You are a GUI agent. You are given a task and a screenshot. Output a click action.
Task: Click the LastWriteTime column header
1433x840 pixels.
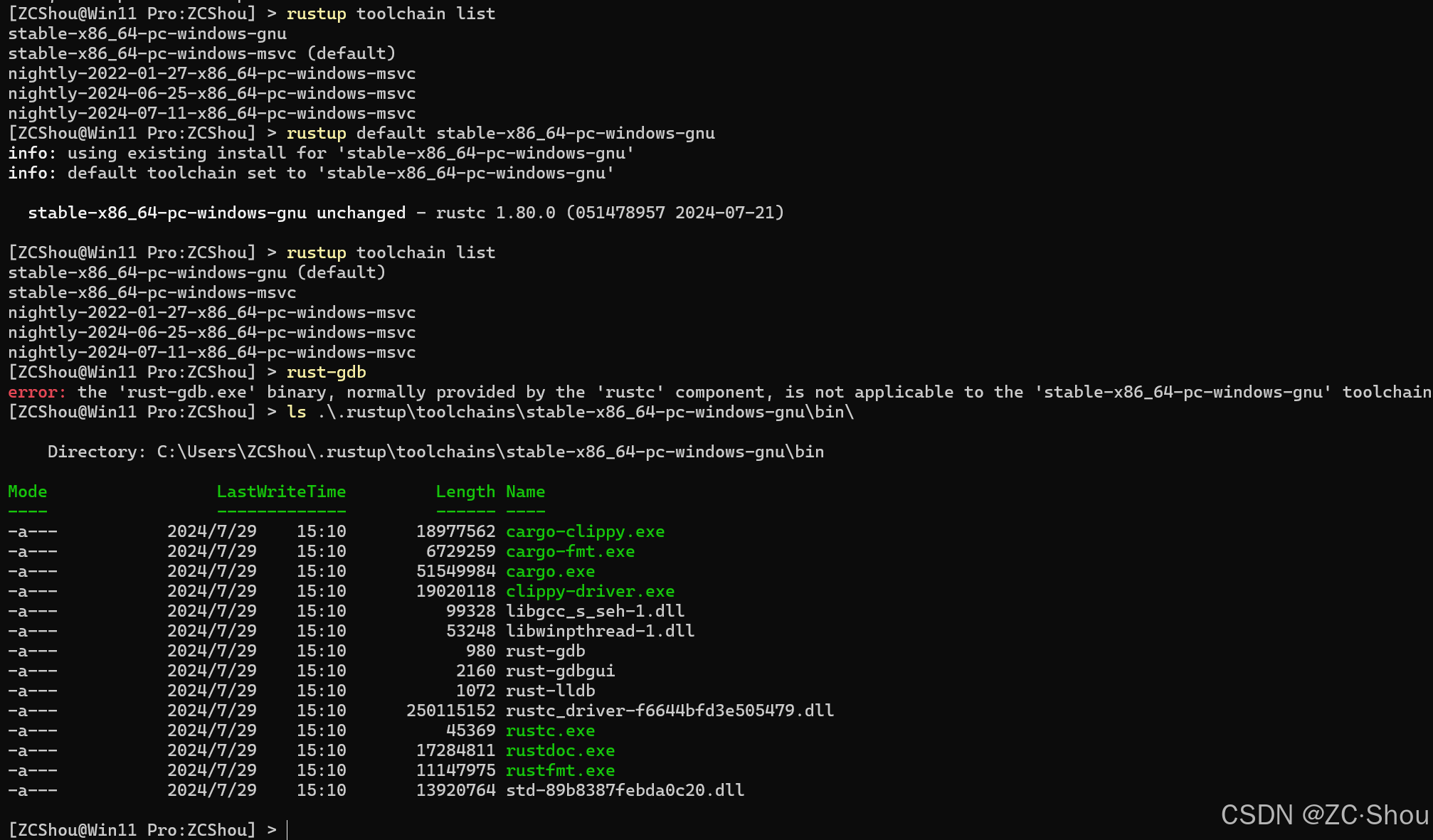click(281, 491)
